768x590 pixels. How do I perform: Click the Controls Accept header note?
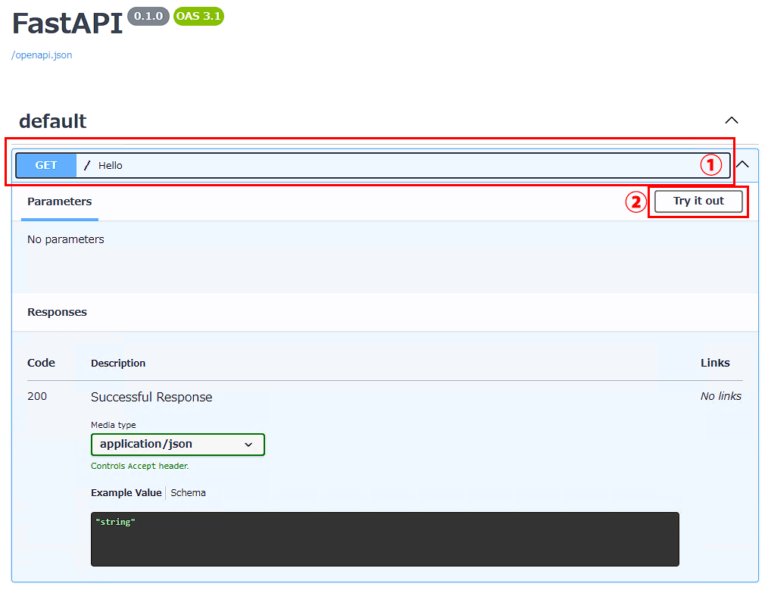[140, 466]
